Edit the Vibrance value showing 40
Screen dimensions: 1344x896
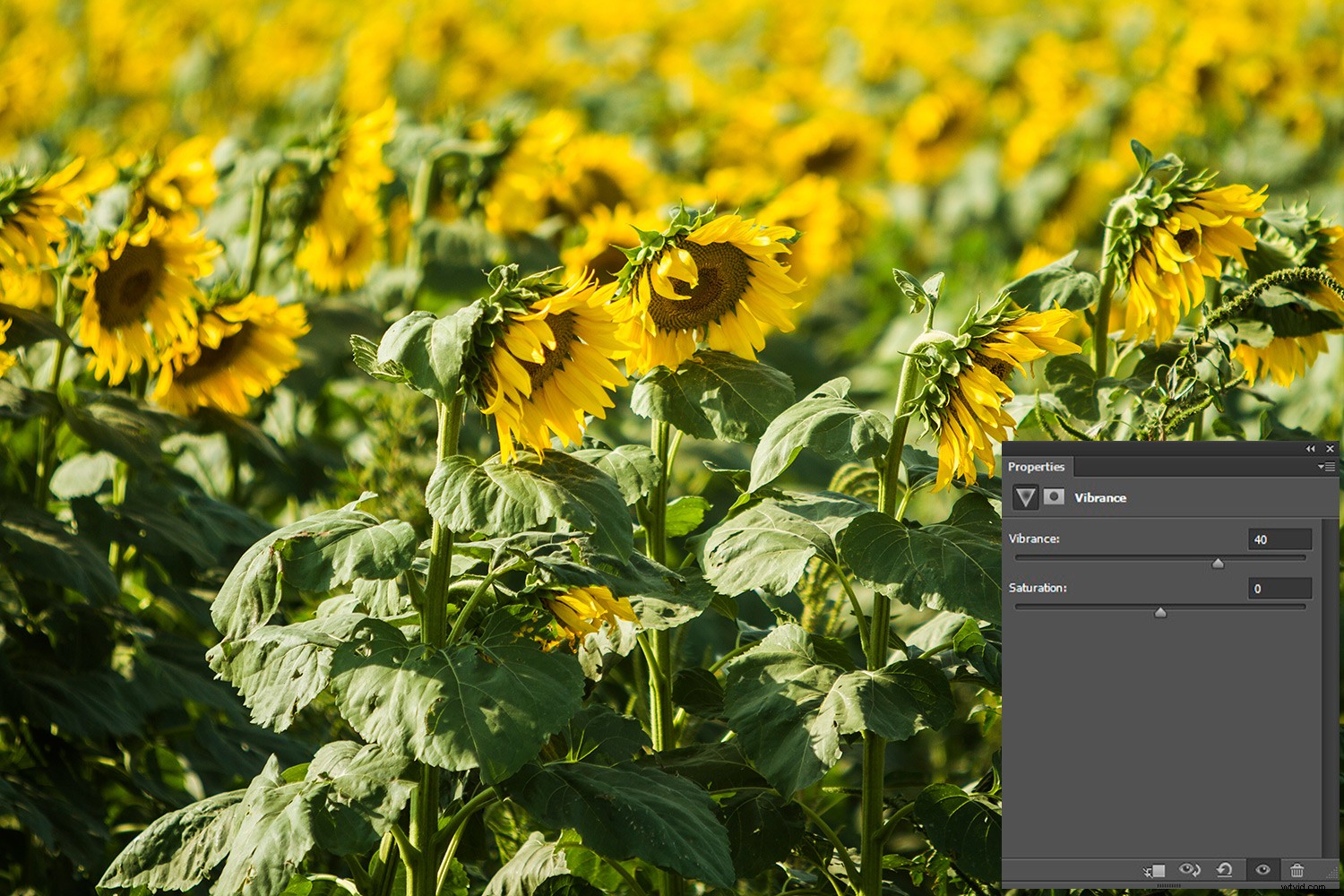[x=1279, y=538]
